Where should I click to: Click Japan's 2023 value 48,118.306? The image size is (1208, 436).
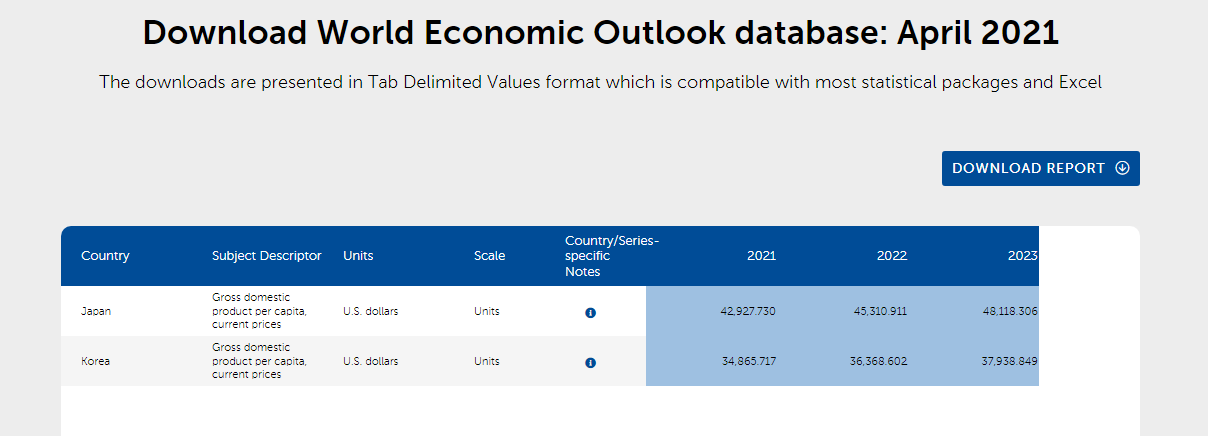click(1010, 311)
